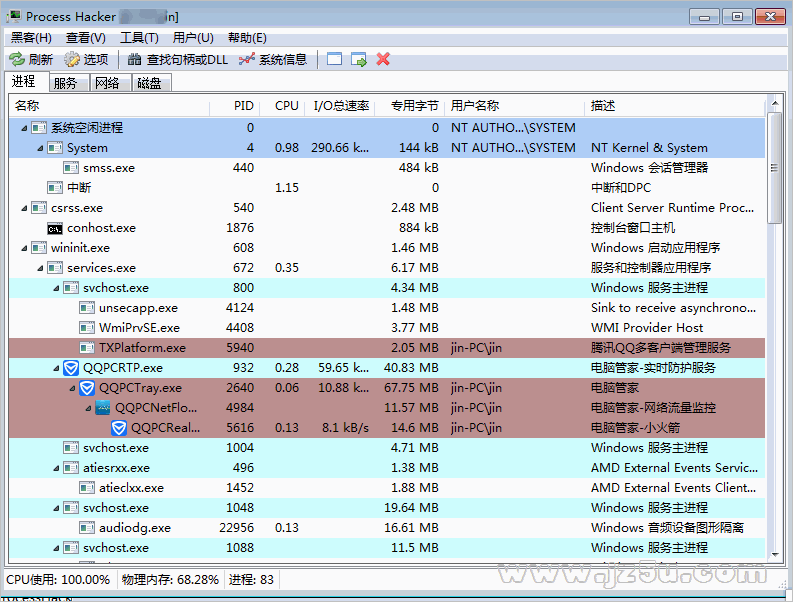The height and width of the screenshot is (602, 793).
Task: Click the description 电脑管家-小火箭
Action: click(x=635, y=428)
